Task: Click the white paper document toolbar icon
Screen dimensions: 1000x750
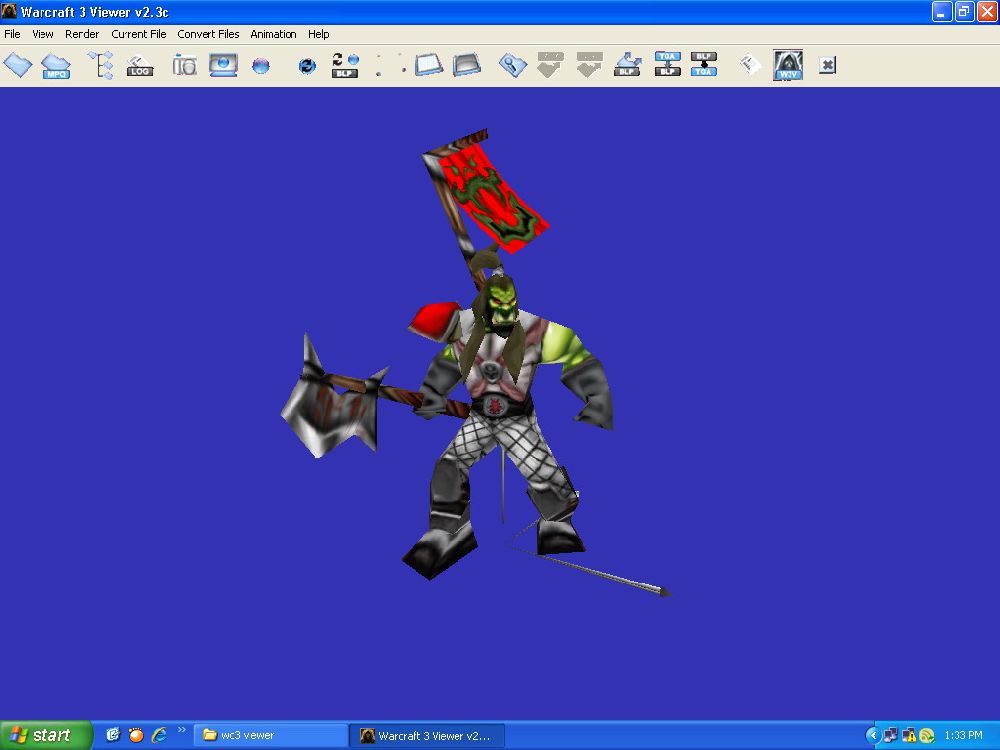Action: (750, 64)
